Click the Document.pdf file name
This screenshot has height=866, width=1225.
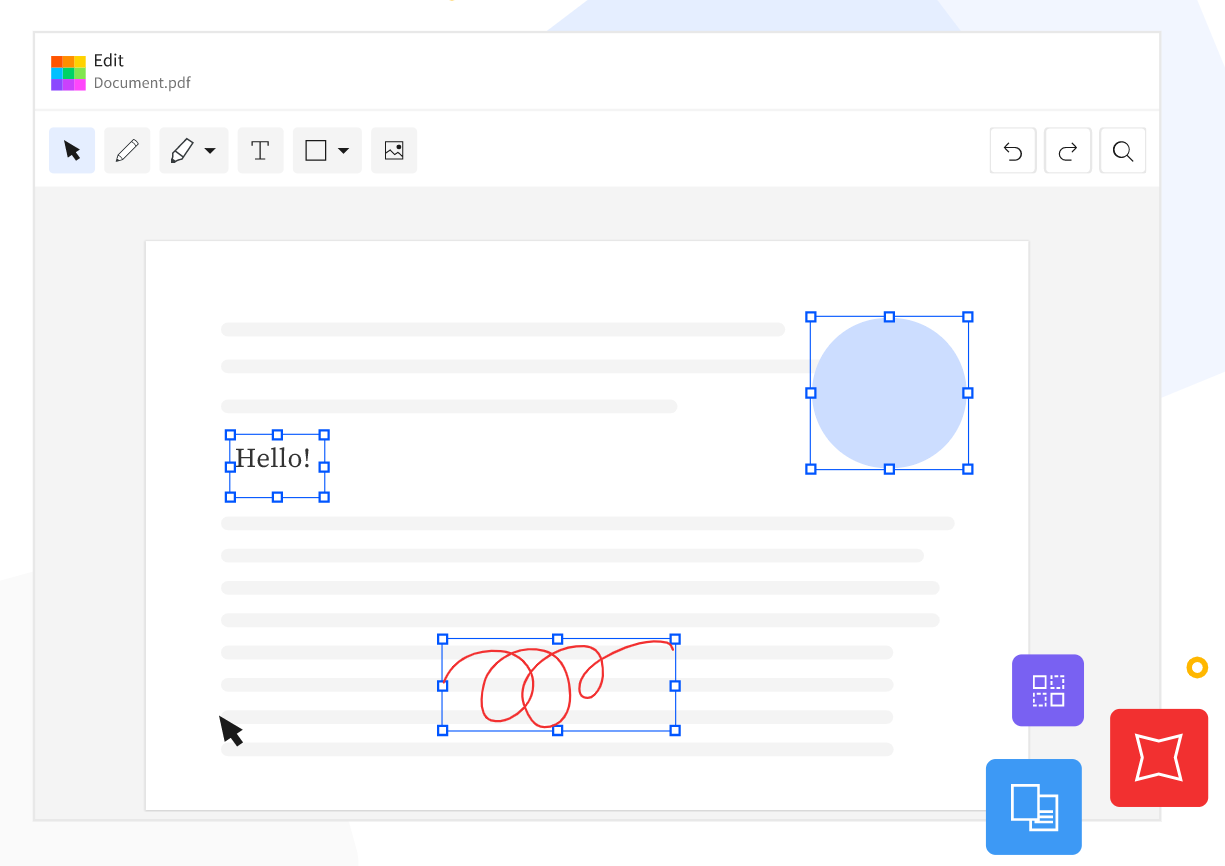pos(142,83)
